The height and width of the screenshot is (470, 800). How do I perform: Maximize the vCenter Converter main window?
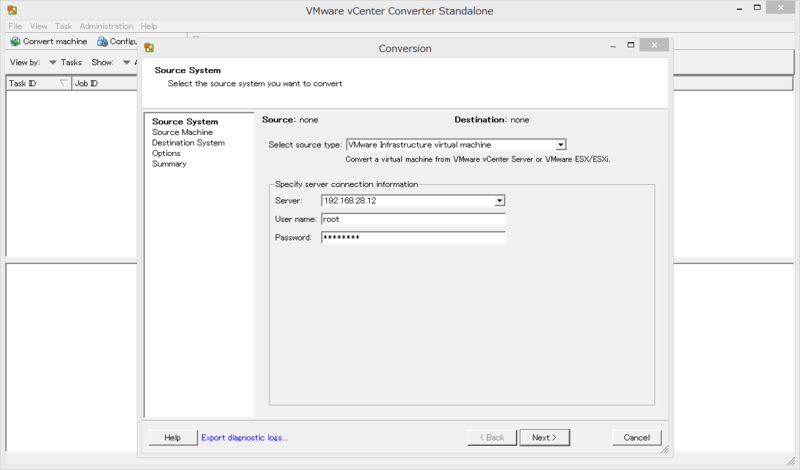tap(757, 8)
